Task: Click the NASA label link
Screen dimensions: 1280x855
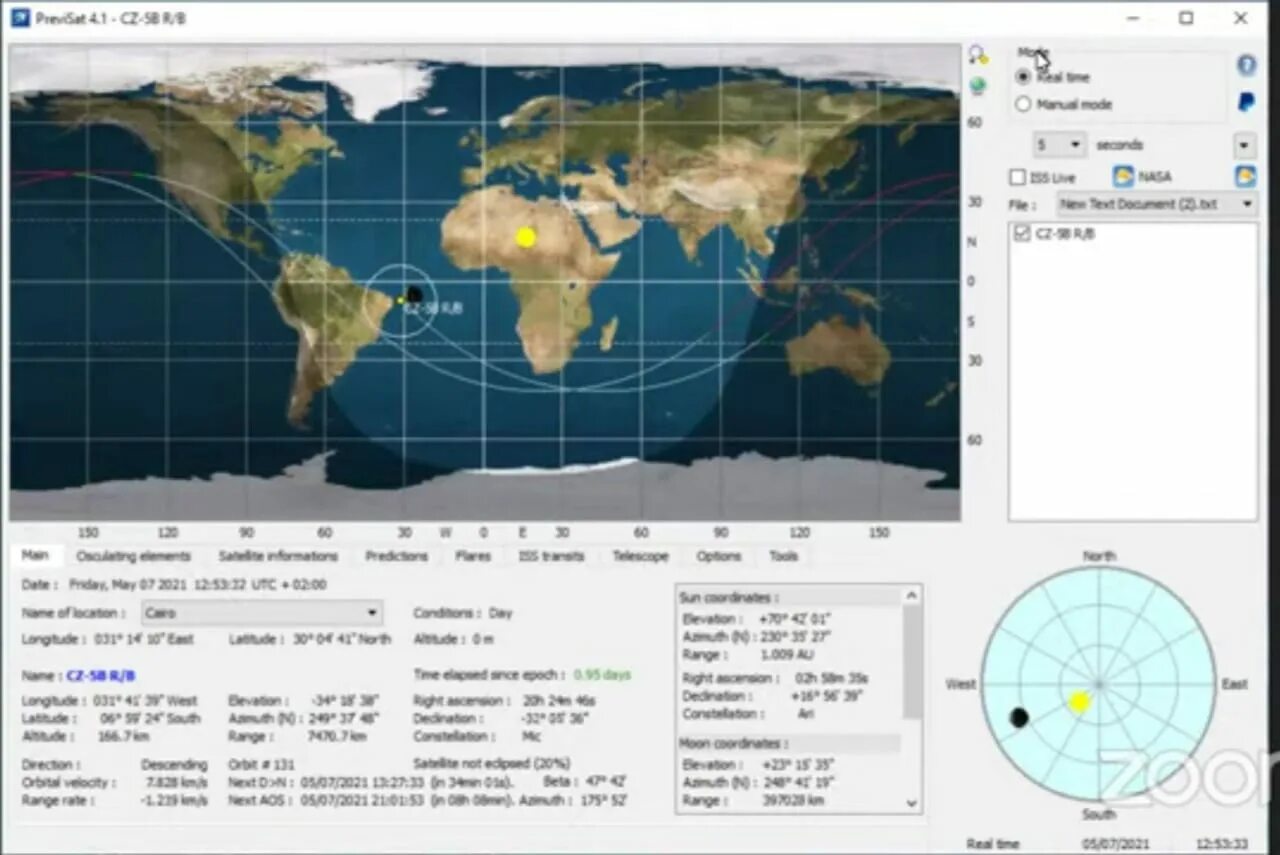Action: point(1155,177)
